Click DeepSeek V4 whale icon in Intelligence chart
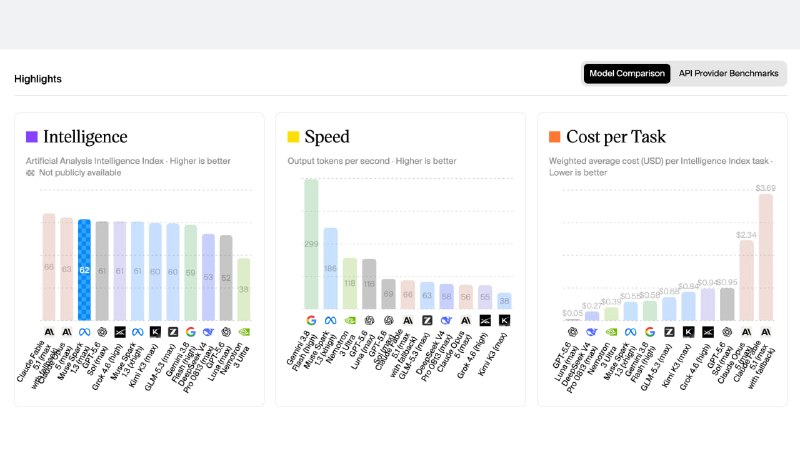 coord(208,332)
